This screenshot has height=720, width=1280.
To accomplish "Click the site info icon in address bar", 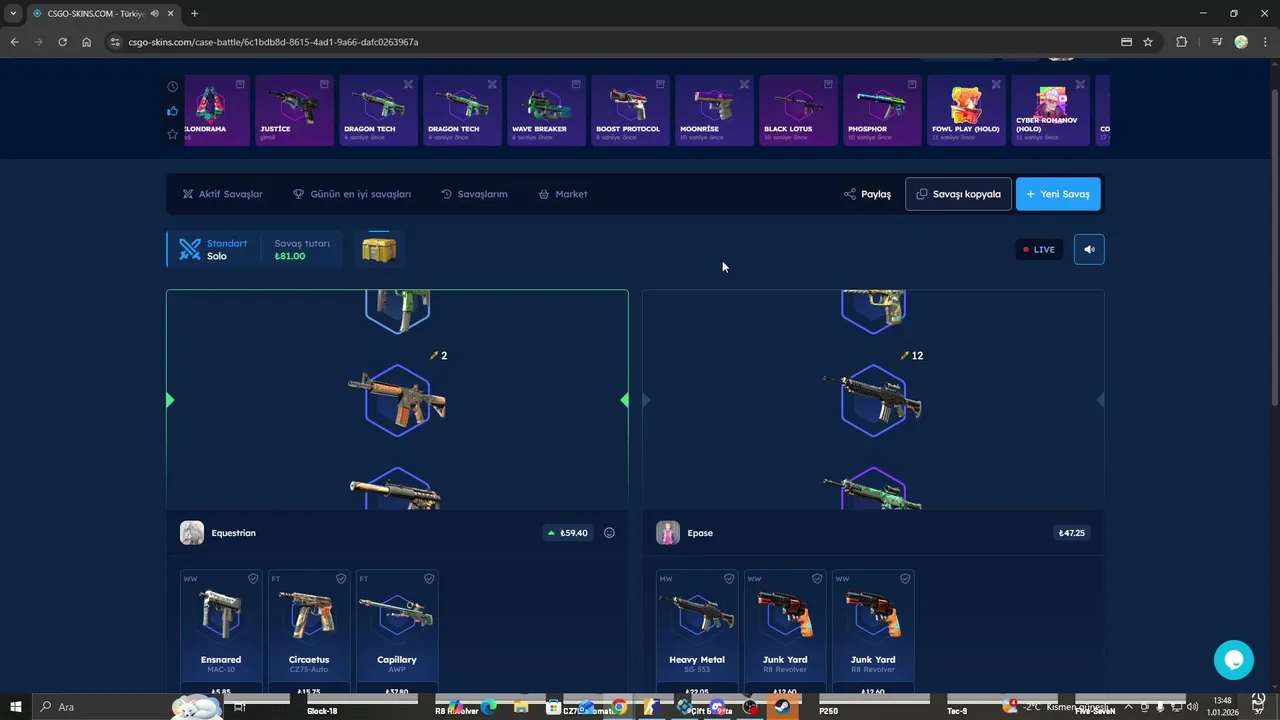I will (x=115, y=42).
